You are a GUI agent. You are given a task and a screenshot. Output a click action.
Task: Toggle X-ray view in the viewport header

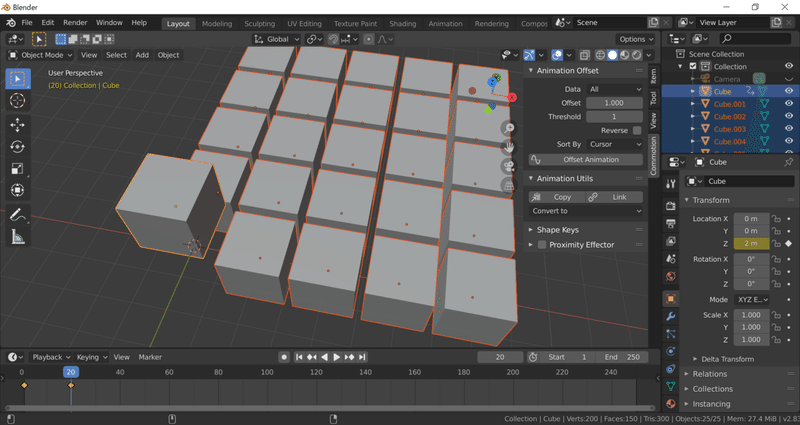point(585,55)
